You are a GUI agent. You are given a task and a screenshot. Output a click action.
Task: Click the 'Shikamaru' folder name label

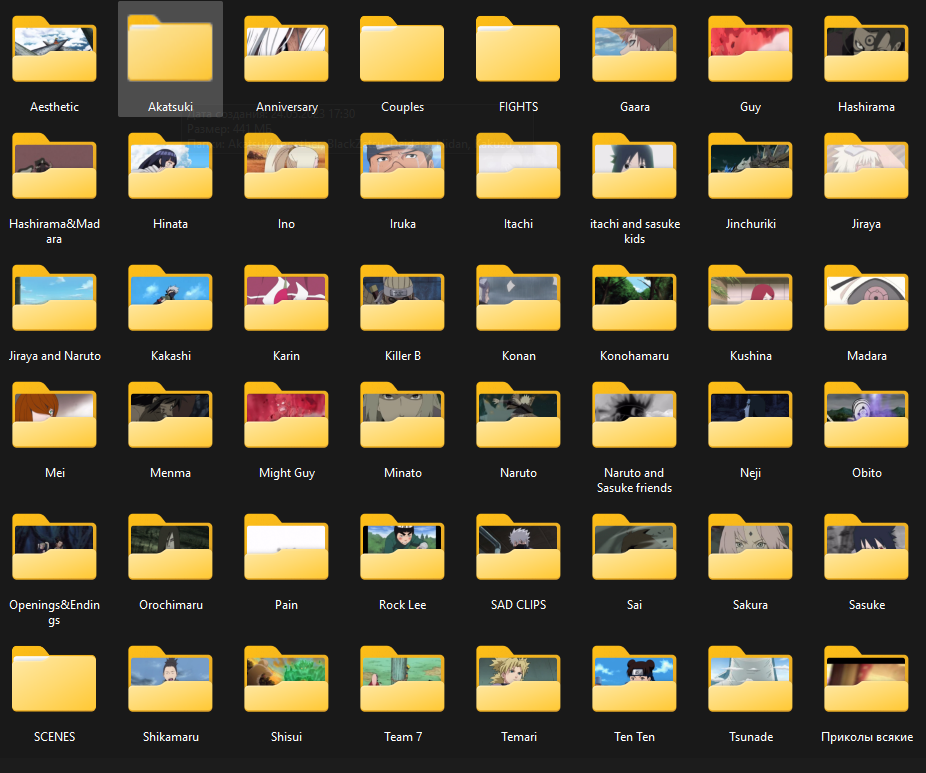point(171,737)
